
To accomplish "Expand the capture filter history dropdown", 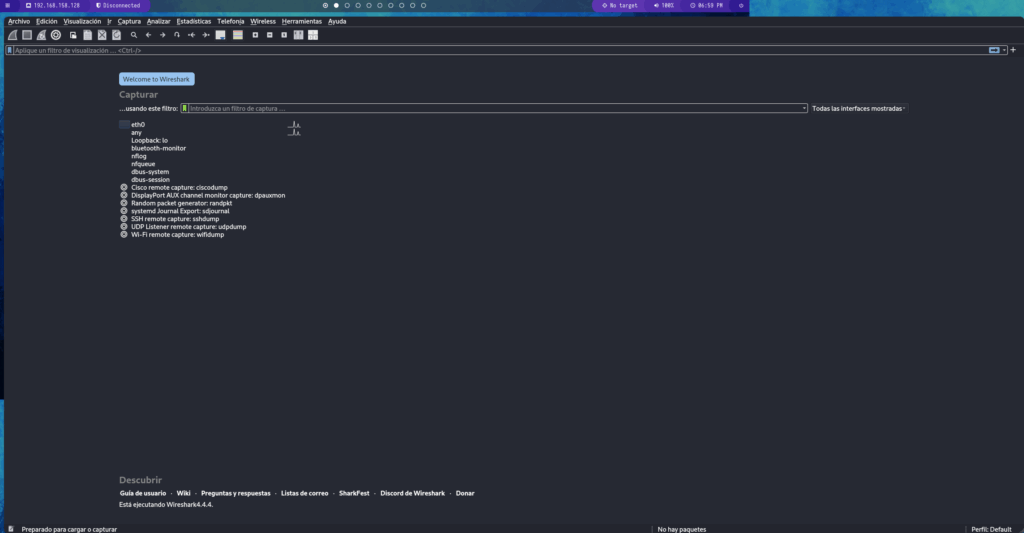I will 804,108.
